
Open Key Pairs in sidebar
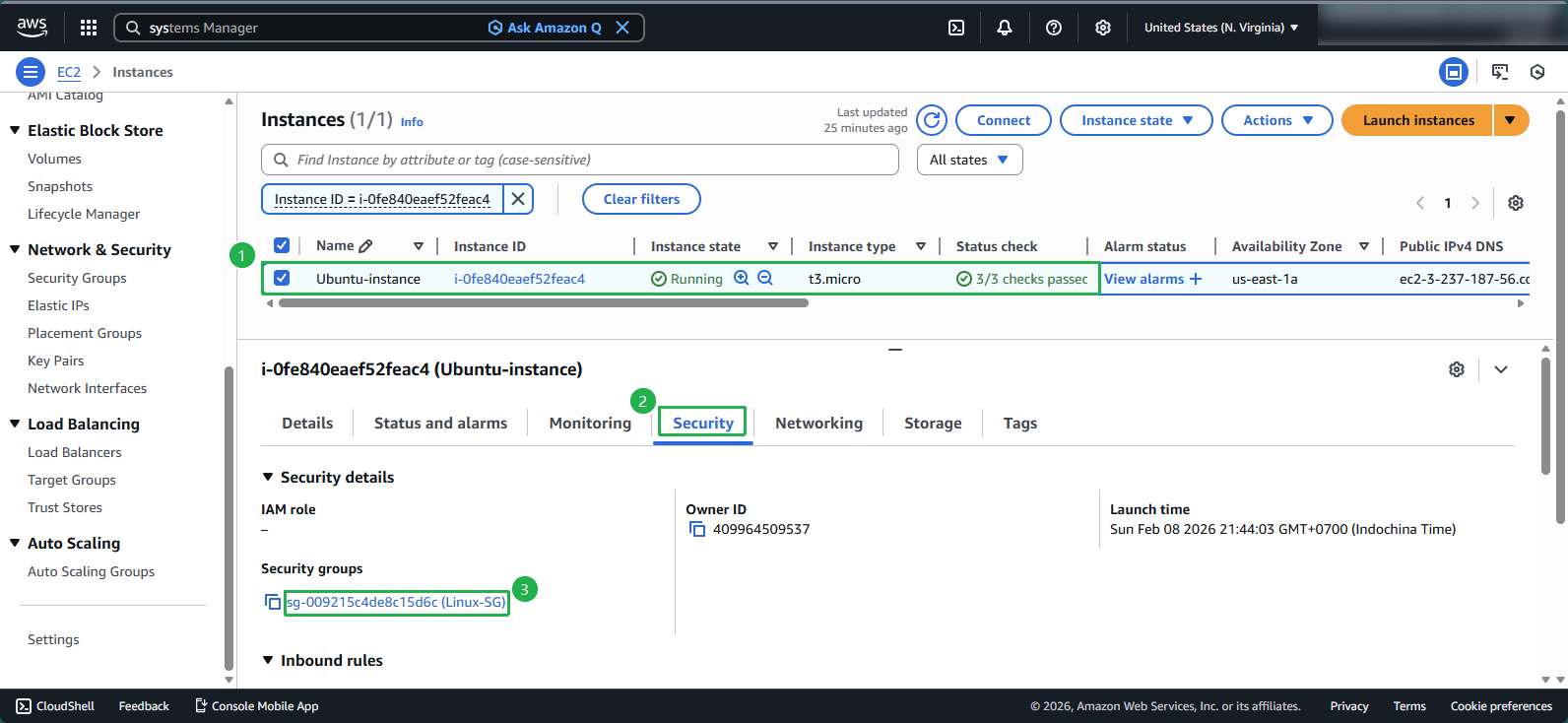(55, 361)
